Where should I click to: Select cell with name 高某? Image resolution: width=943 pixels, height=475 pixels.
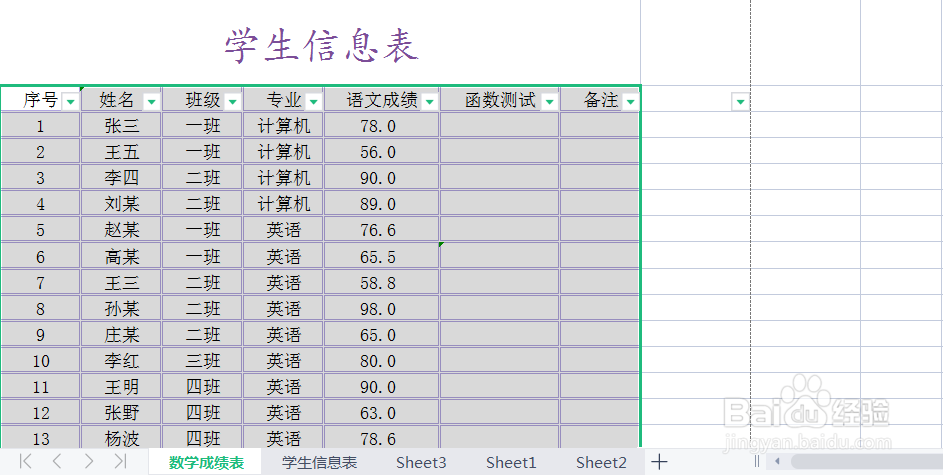(121, 256)
